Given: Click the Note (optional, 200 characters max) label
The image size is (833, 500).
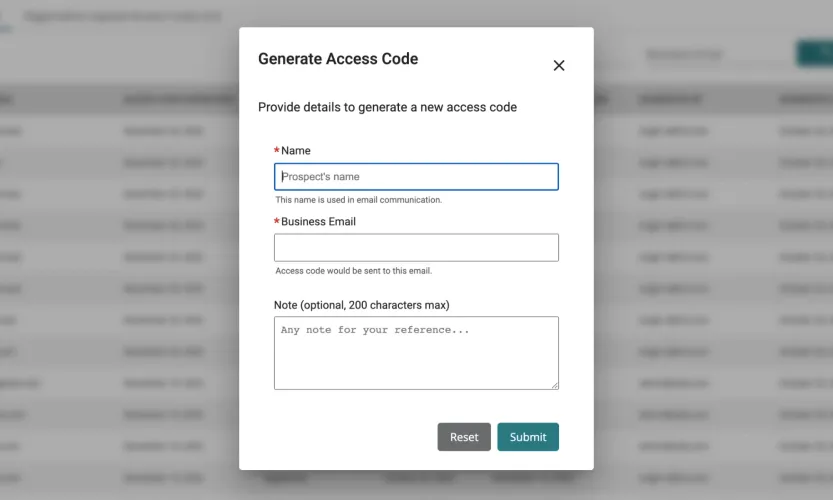Looking at the screenshot, I should tap(361, 305).
